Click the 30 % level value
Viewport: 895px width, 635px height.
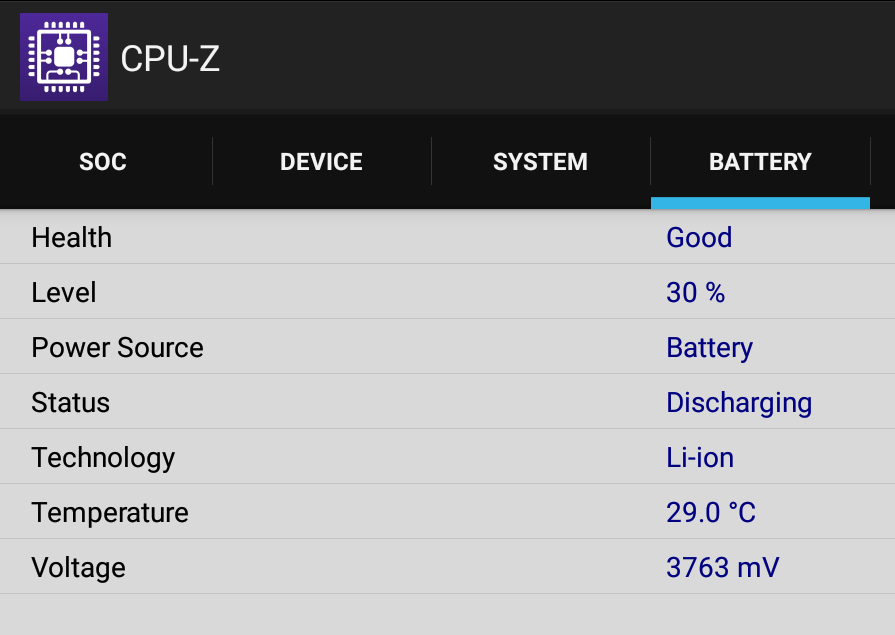(x=696, y=292)
